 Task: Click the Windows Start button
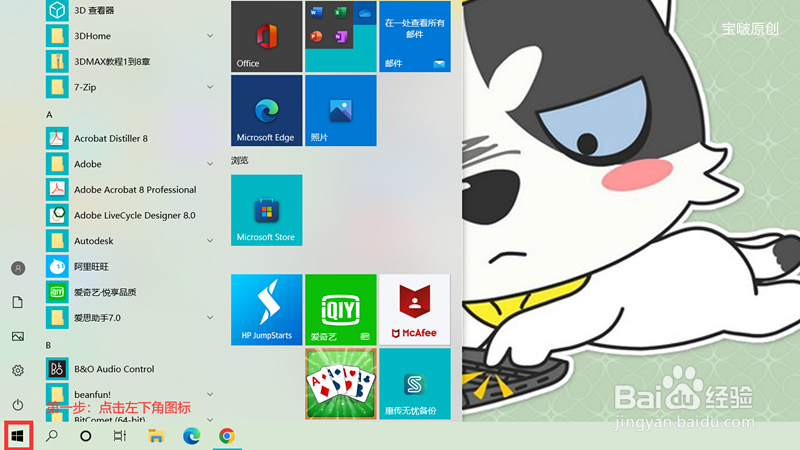pos(18,436)
